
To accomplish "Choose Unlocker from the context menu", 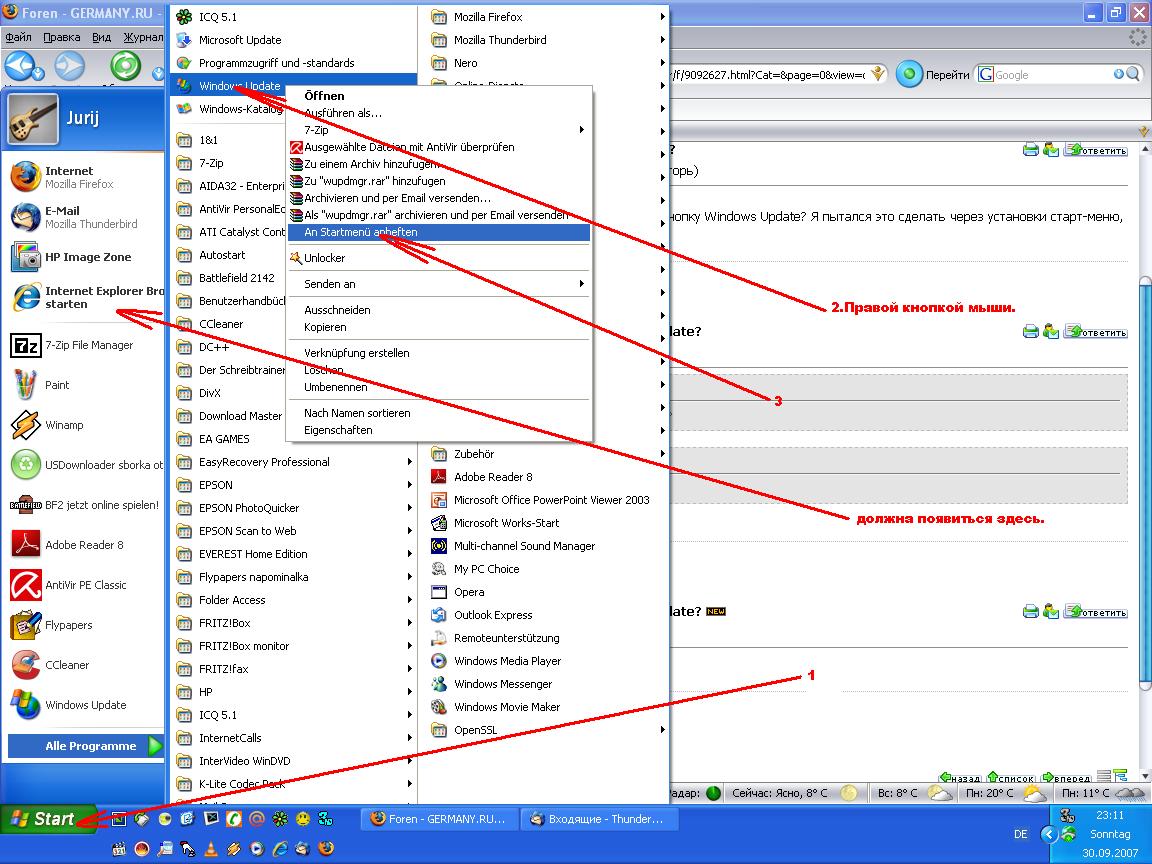I will 439,258.
